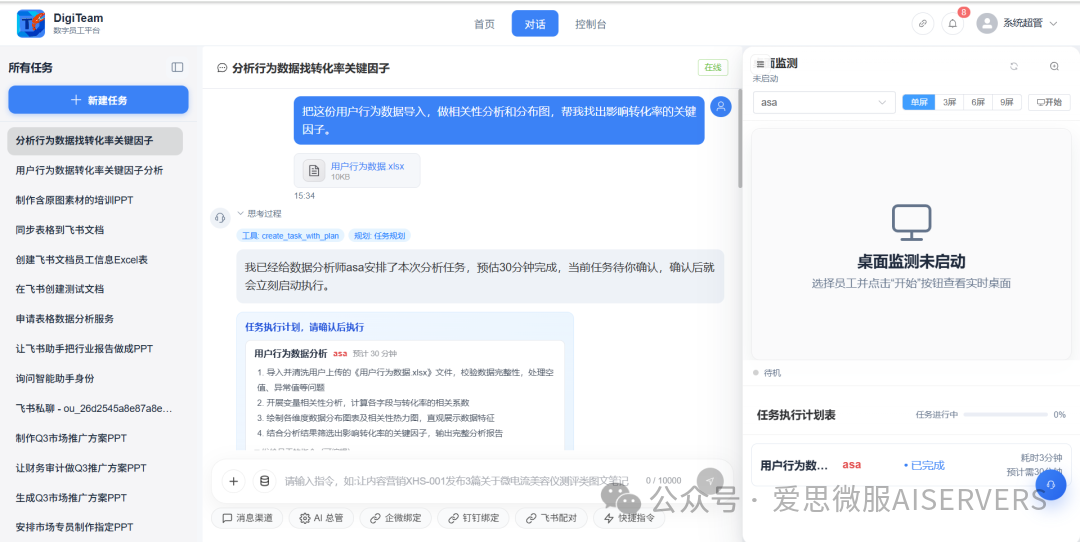1080x542 pixels.
Task: Expand the 系统超管 account menu
Action: coord(1030,23)
